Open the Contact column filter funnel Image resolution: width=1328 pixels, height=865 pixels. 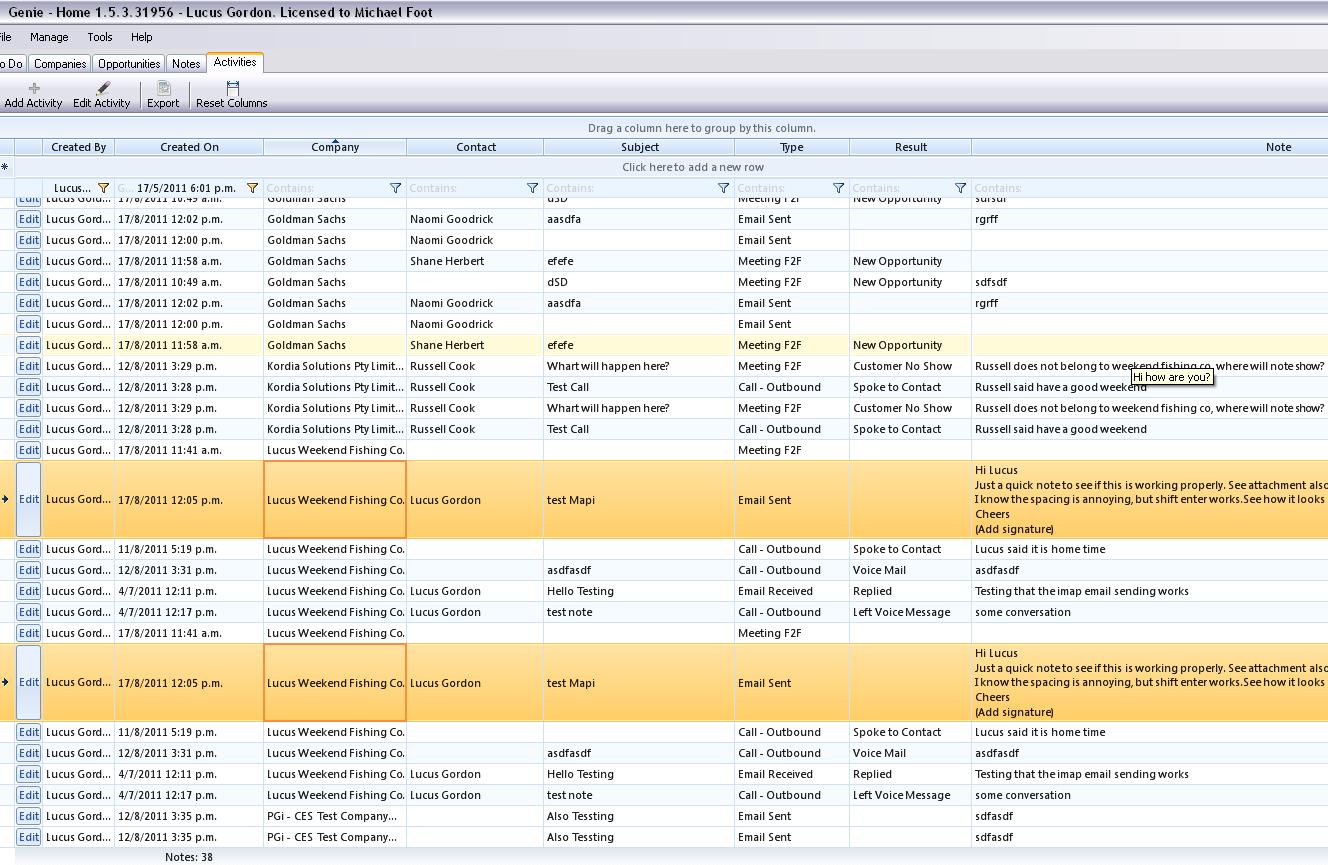tap(532, 188)
